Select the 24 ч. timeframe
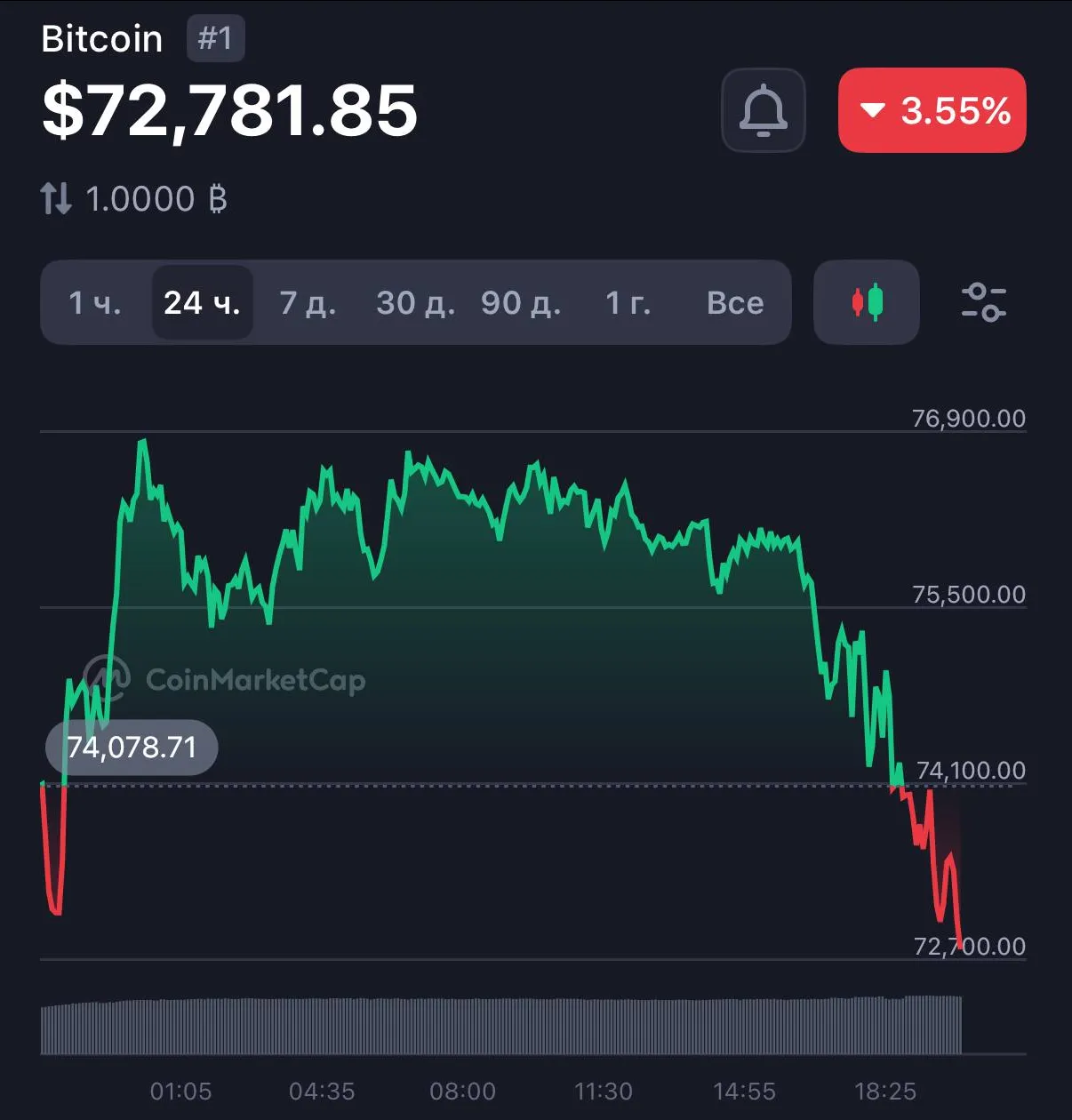The width and height of the screenshot is (1072, 1120). [x=203, y=303]
